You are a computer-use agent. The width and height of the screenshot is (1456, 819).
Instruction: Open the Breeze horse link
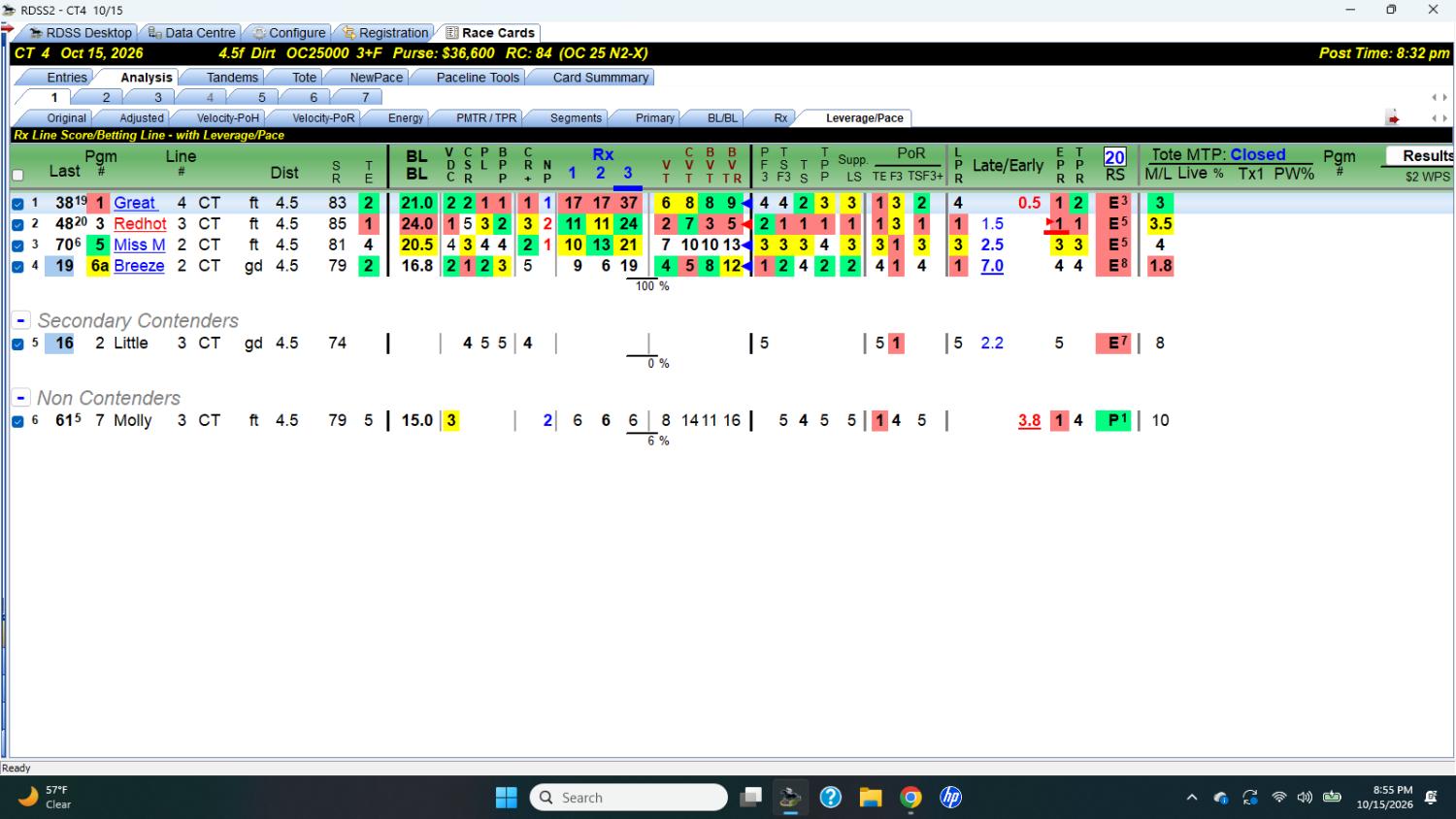click(139, 266)
